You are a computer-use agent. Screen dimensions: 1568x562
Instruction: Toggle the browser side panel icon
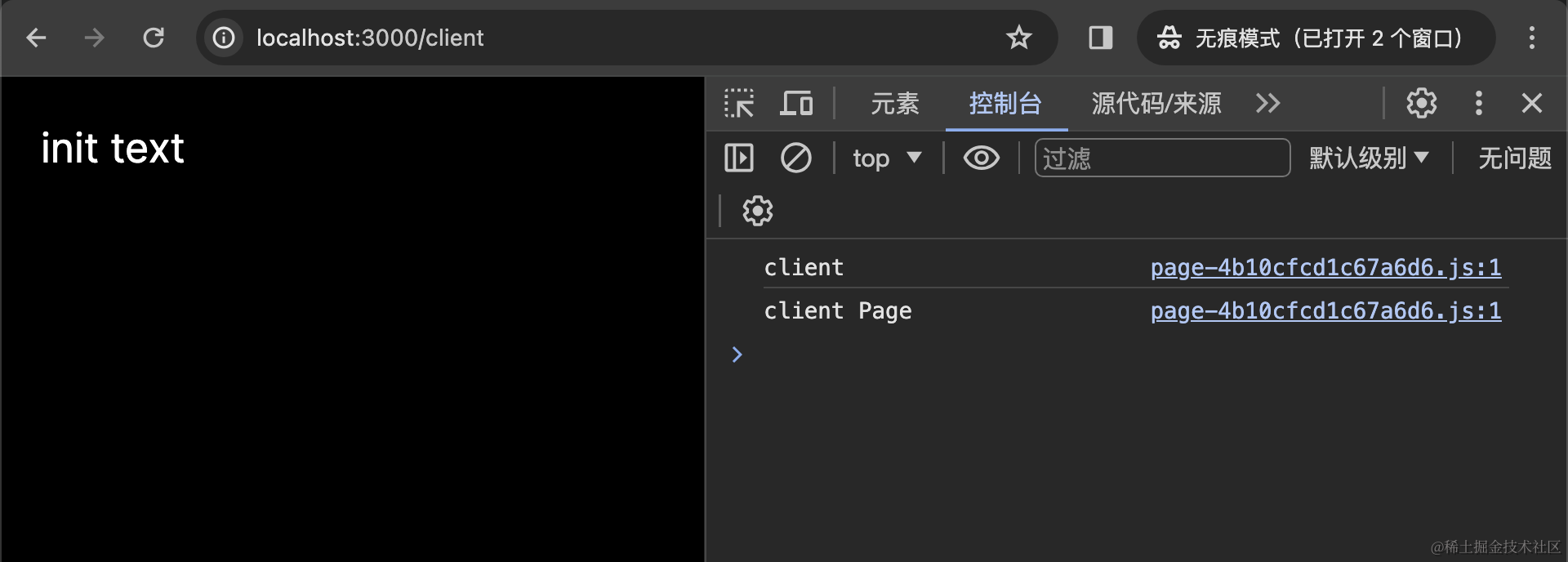coord(1100,38)
